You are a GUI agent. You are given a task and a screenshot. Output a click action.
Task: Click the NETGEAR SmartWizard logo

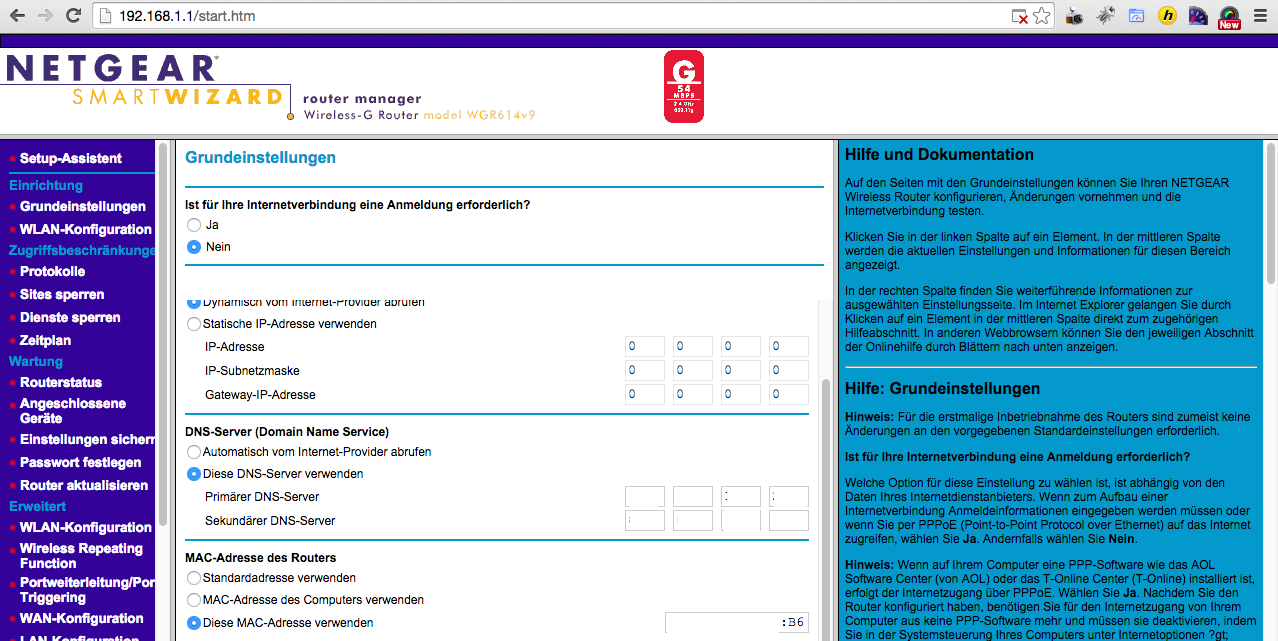click(146, 84)
